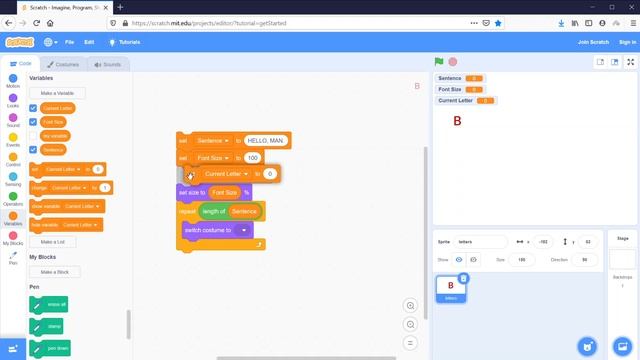The image size is (640, 360).
Task: Toggle the Current Letter variable checkbox
Action: (33, 108)
